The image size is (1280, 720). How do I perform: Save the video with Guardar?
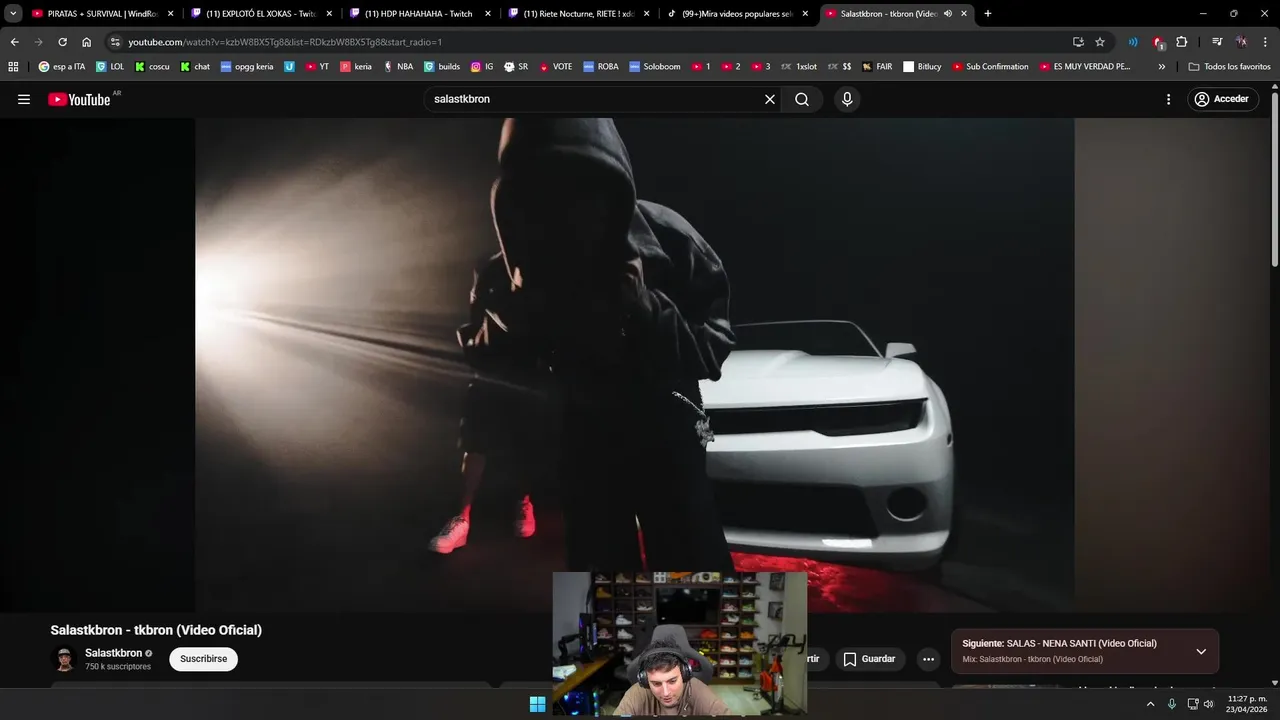[869, 659]
